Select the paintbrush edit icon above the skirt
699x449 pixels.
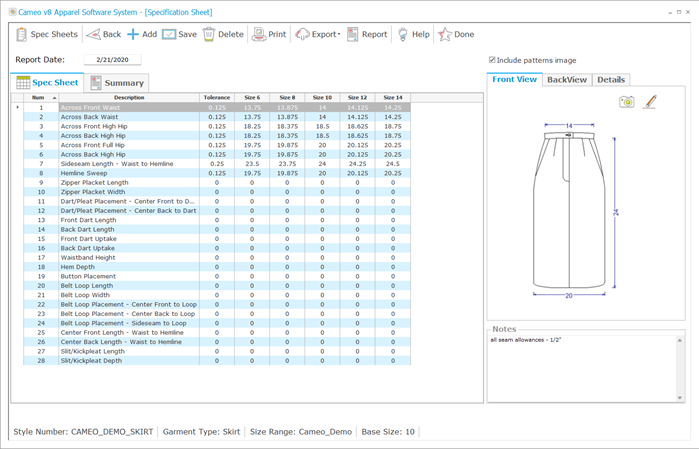(649, 102)
